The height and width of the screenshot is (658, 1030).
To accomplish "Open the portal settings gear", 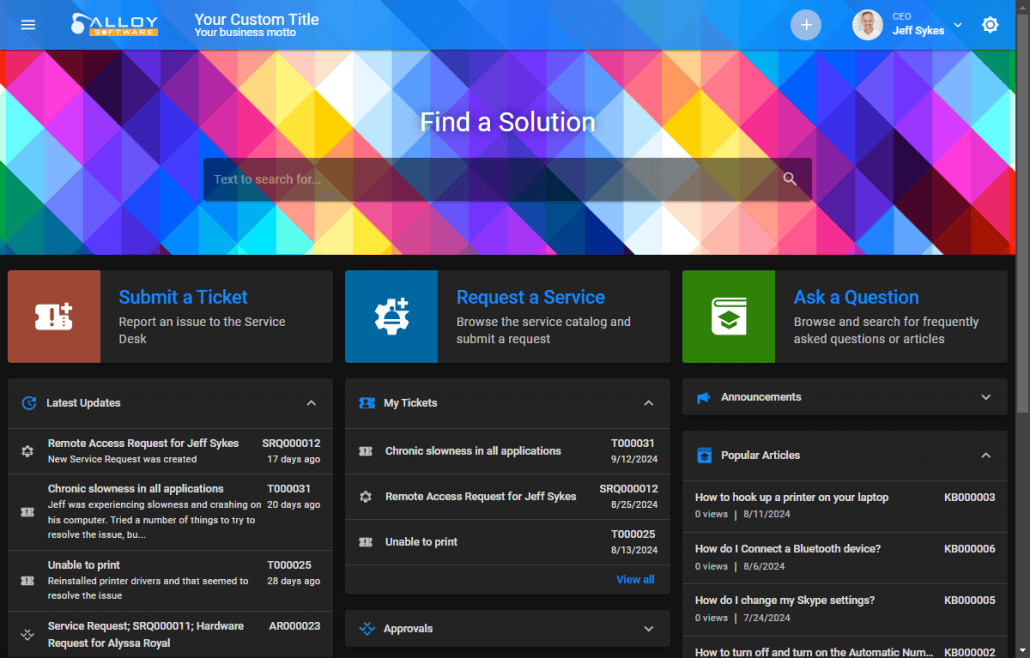I will (x=990, y=24).
